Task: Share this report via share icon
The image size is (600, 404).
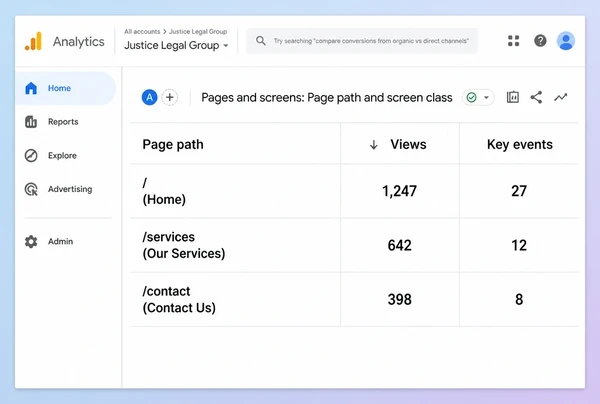Action: (536, 98)
